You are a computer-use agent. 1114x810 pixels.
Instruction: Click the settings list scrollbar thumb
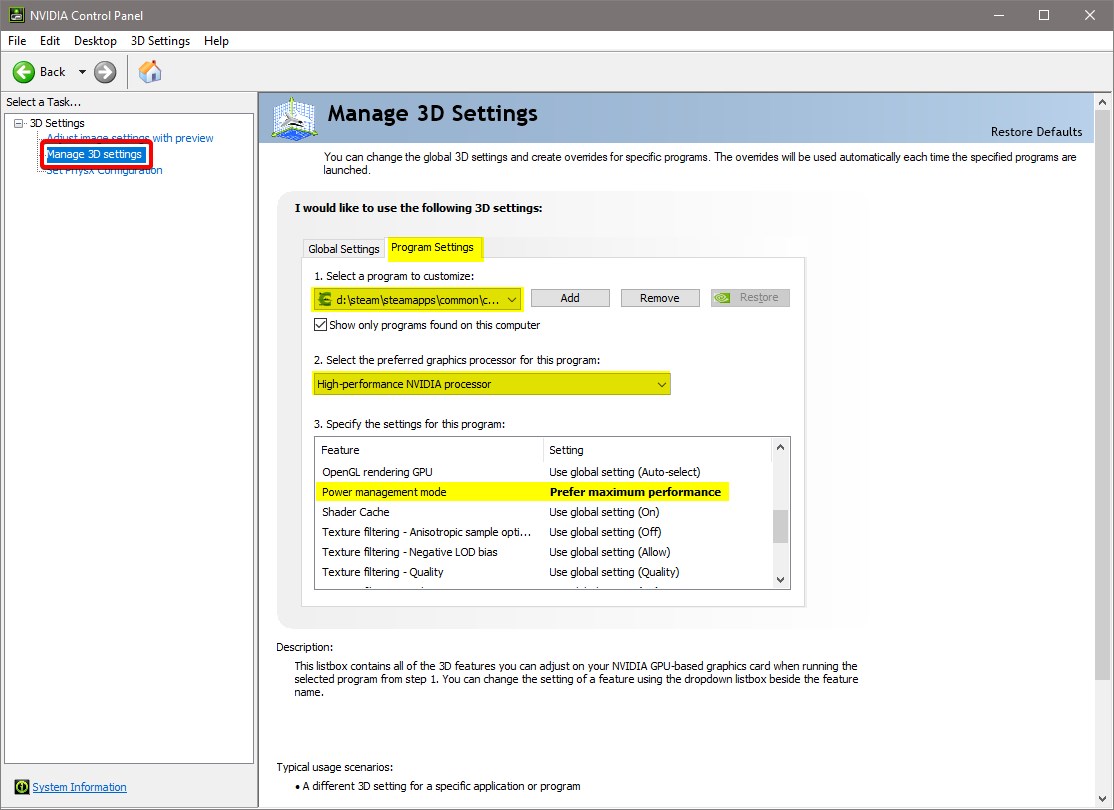pos(780,526)
